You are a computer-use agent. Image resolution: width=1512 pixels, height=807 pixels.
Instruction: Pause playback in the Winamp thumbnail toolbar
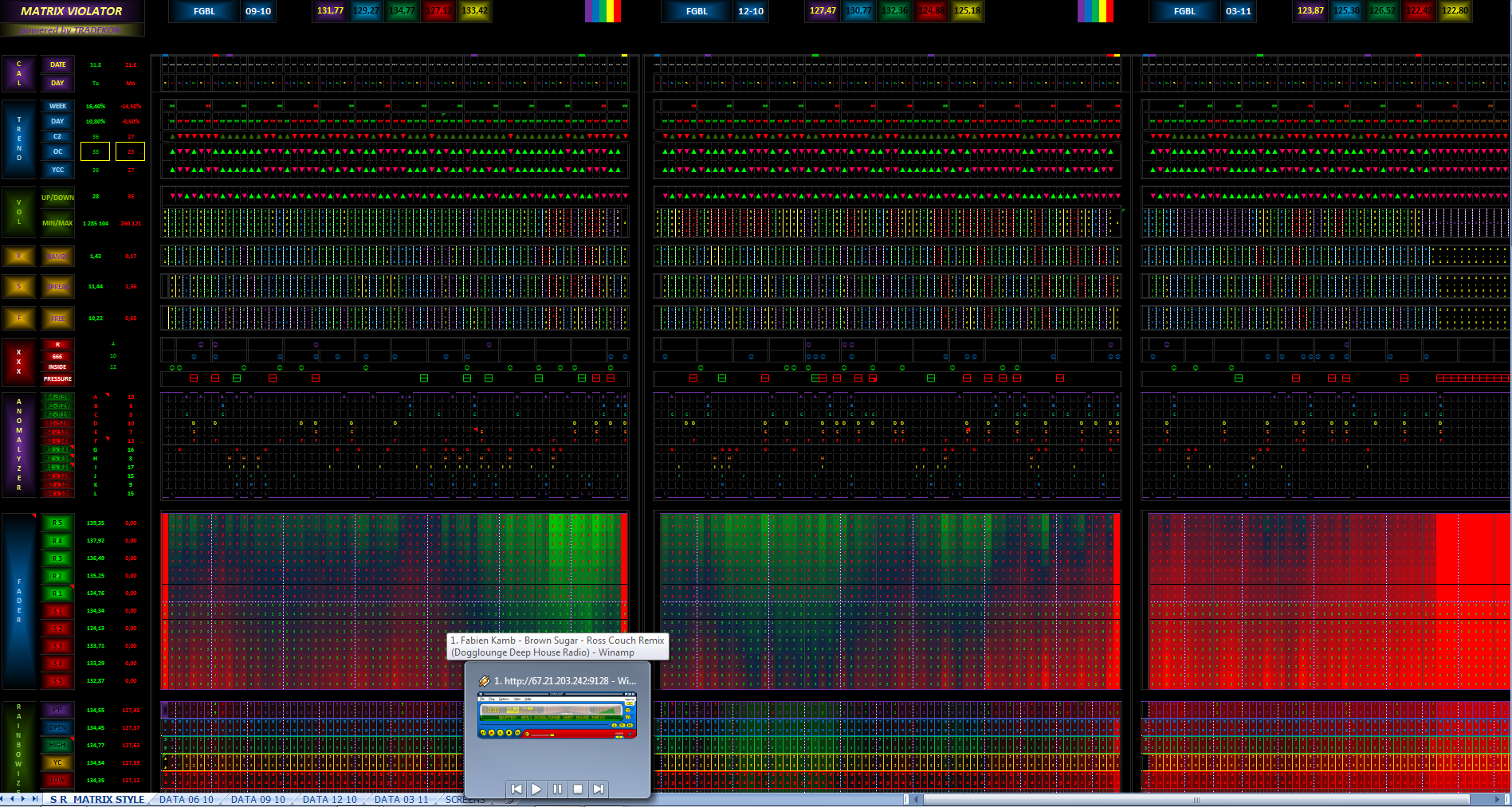click(557, 789)
